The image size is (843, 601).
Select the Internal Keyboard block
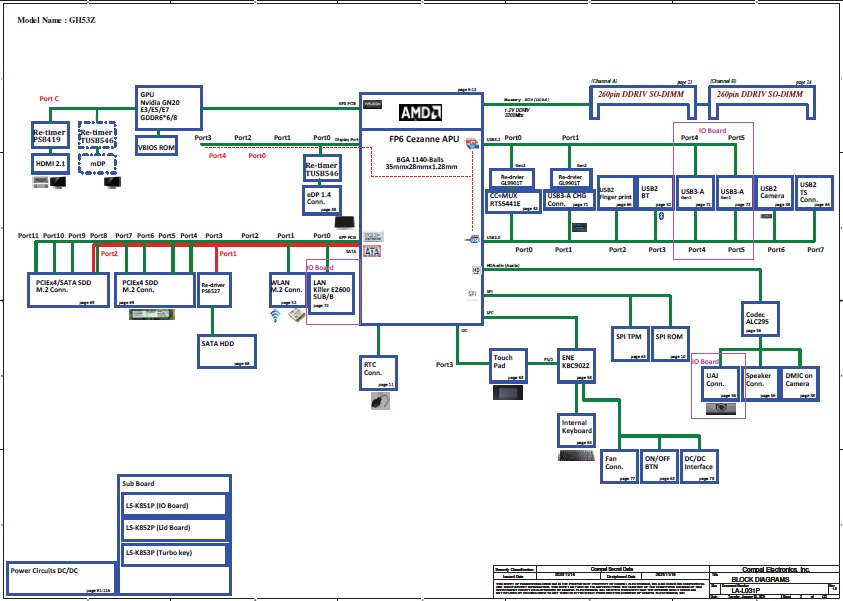(576, 430)
